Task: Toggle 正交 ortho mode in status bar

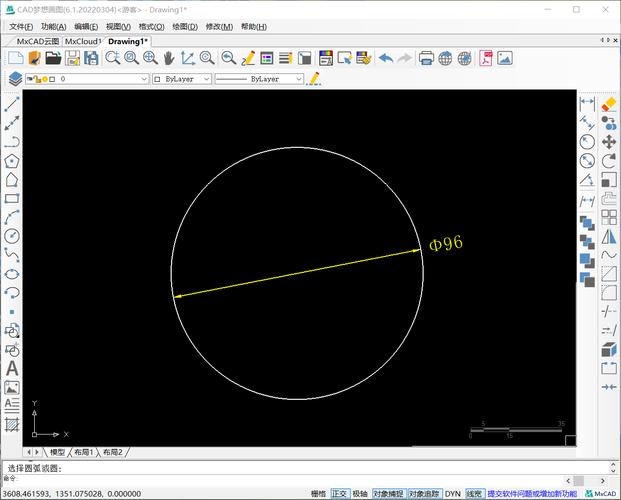Action: [339, 493]
